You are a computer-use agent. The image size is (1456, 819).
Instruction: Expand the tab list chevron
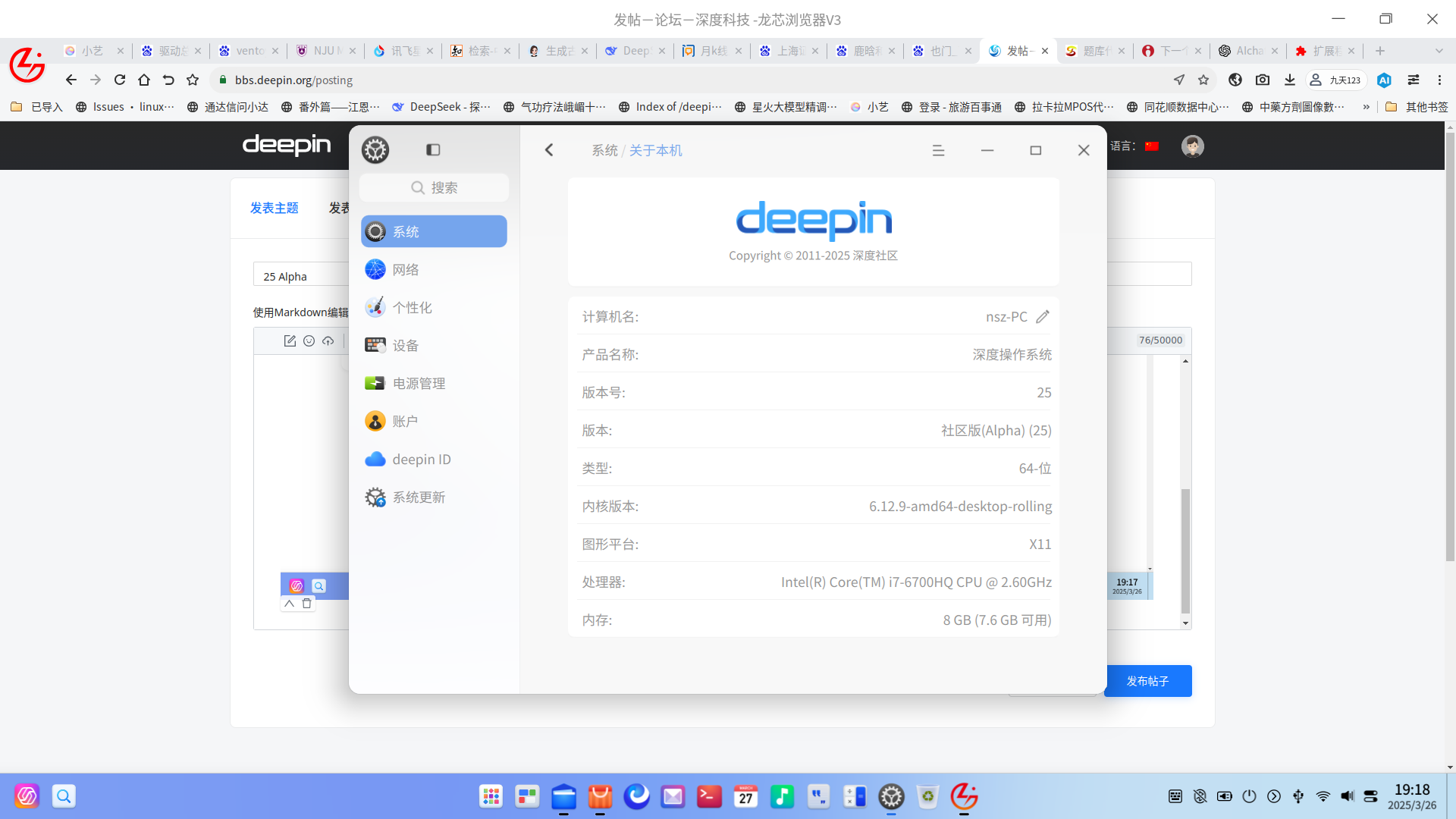[1439, 51]
